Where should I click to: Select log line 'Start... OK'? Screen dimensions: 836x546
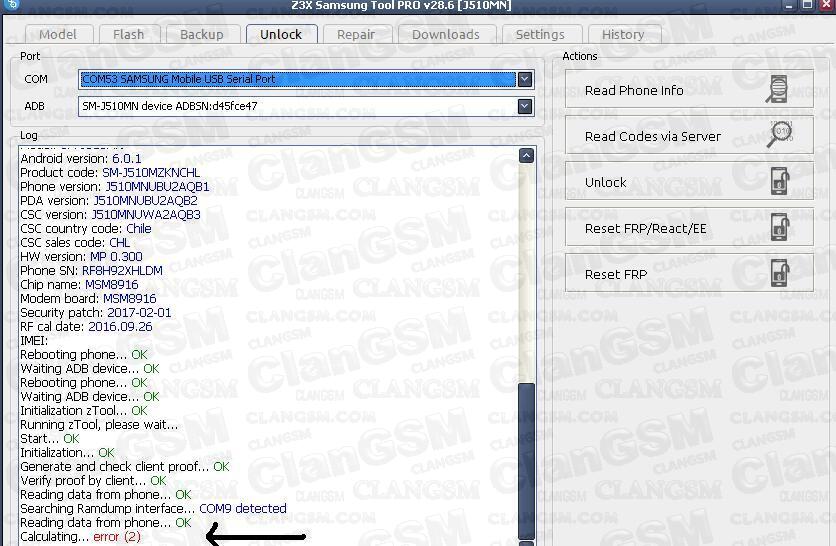50,438
